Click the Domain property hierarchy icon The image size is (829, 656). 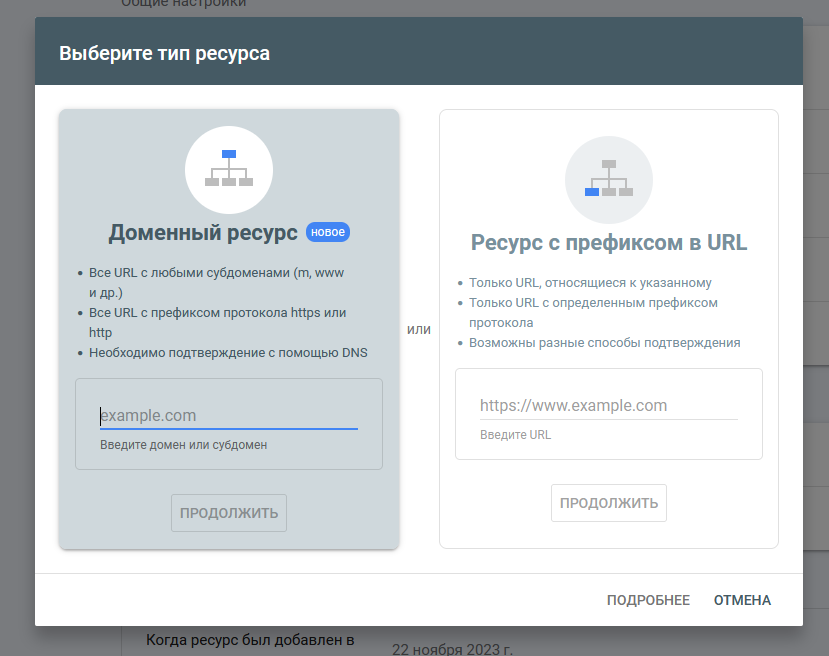tap(229, 170)
